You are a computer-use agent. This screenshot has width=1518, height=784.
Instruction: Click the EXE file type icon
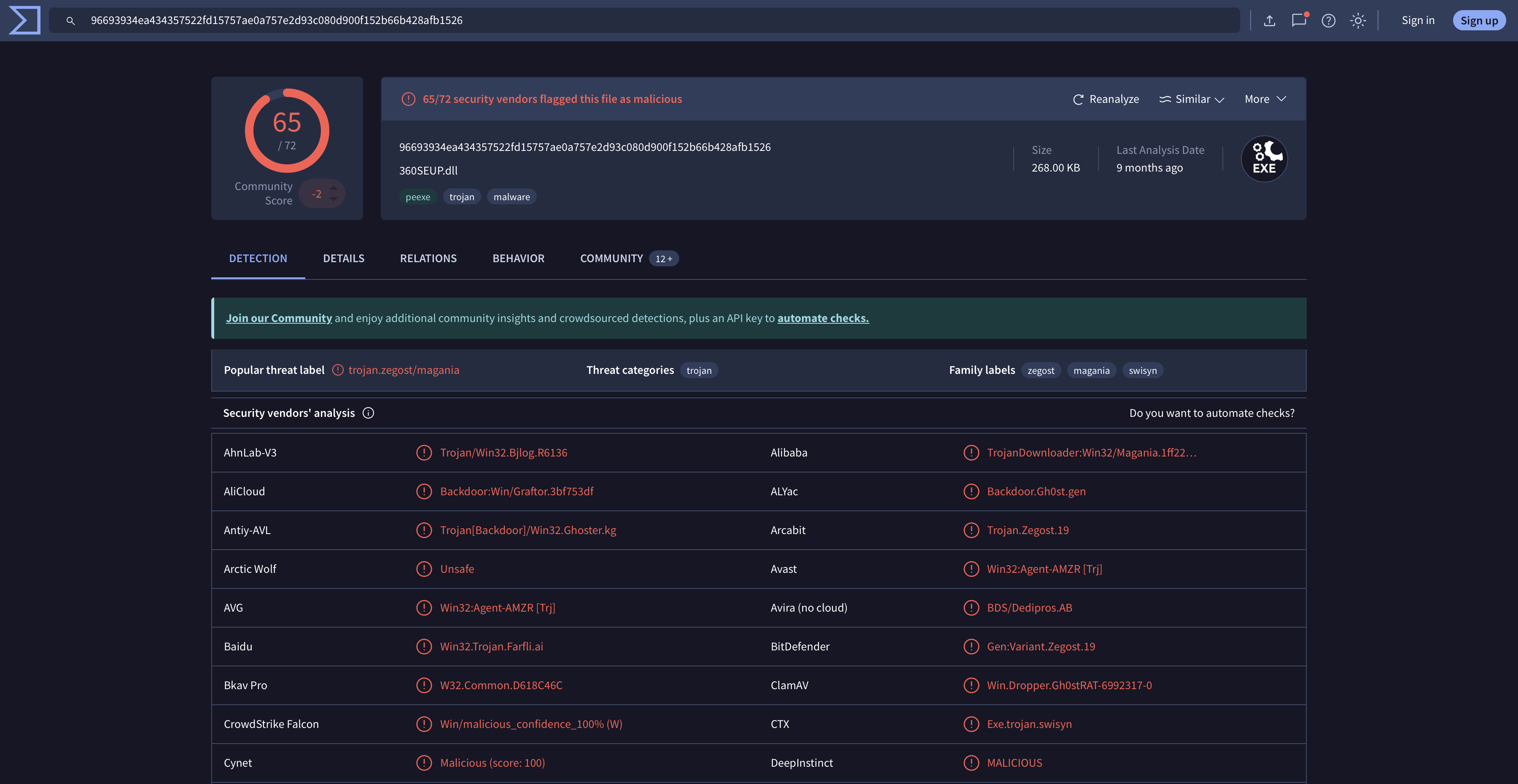(x=1264, y=158)
